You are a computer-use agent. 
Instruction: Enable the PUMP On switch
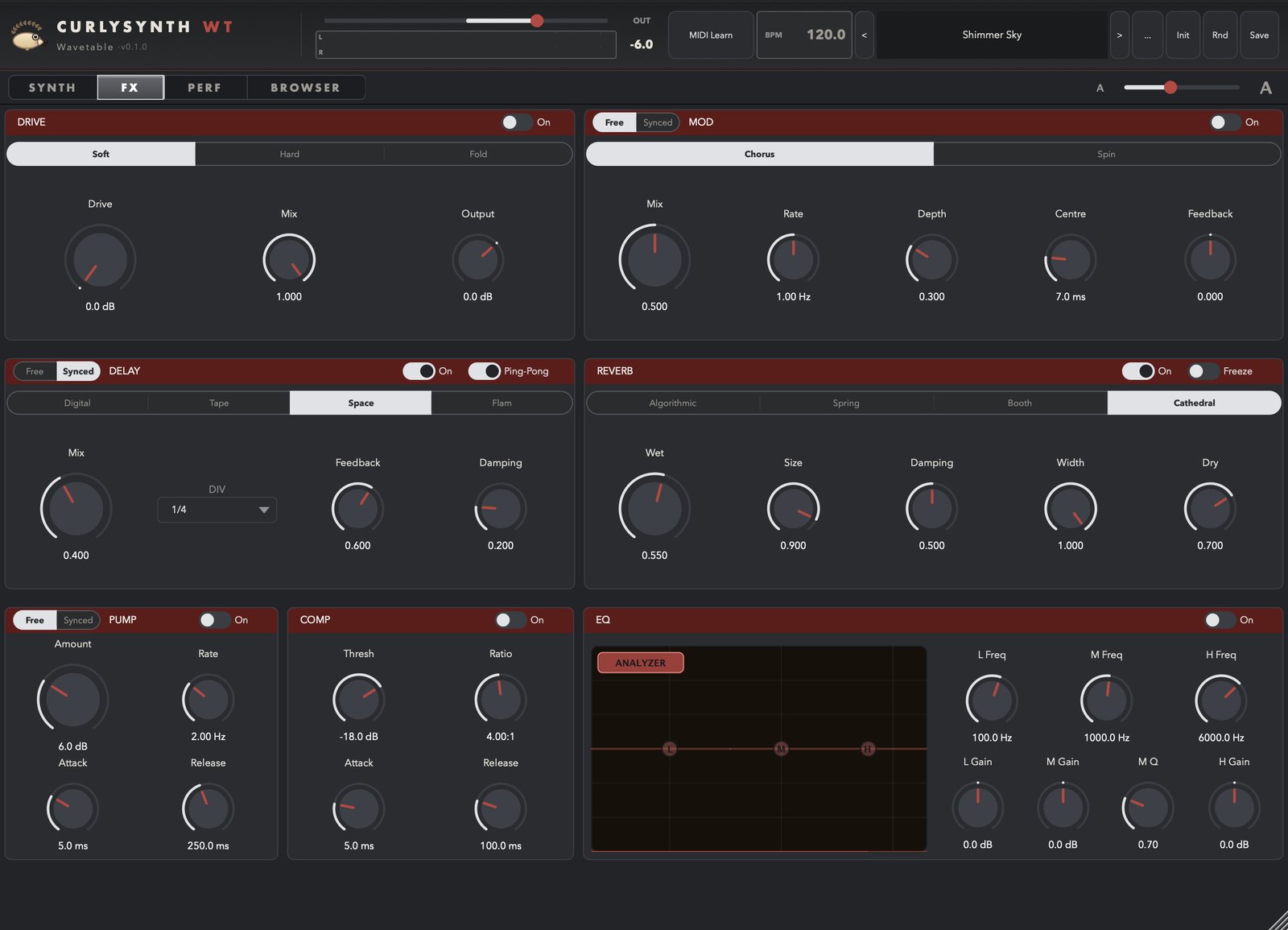pyautogui.click(x=214, y=620)
